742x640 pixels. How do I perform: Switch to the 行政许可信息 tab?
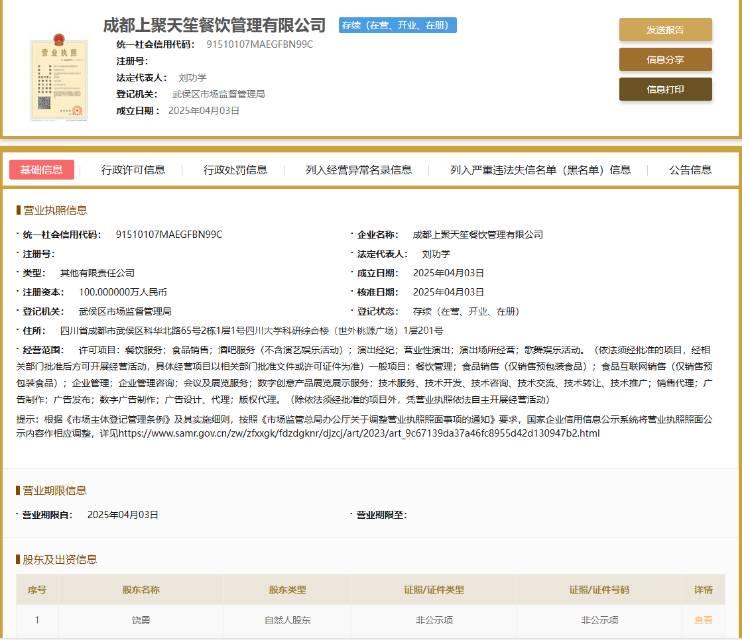point(133,170)
